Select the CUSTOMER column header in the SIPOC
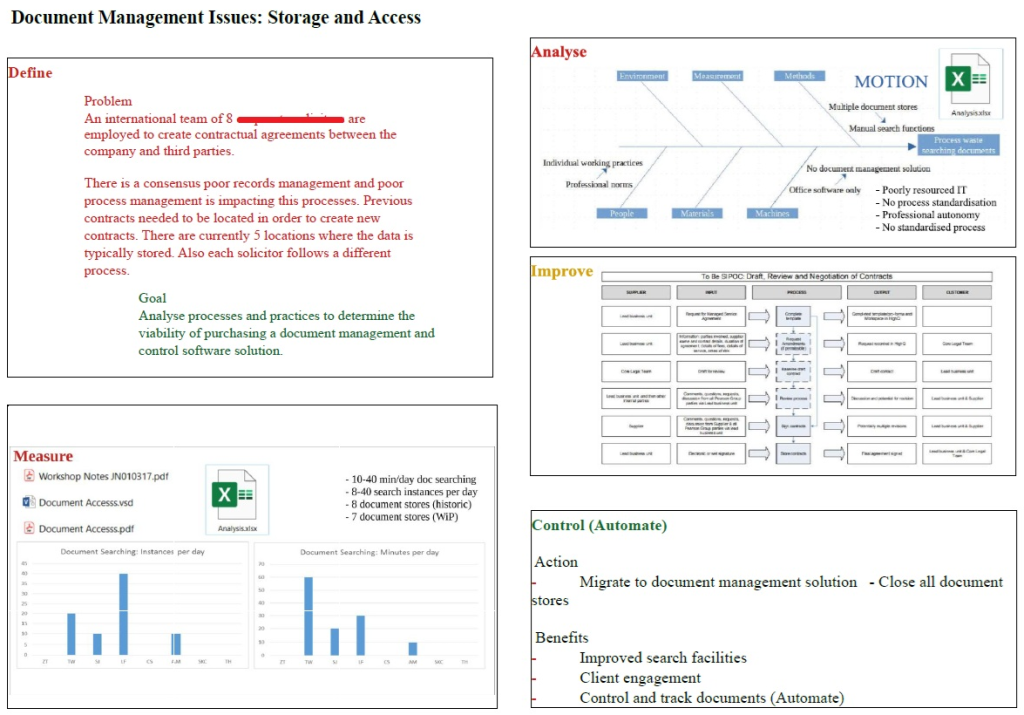 (957, 293)
